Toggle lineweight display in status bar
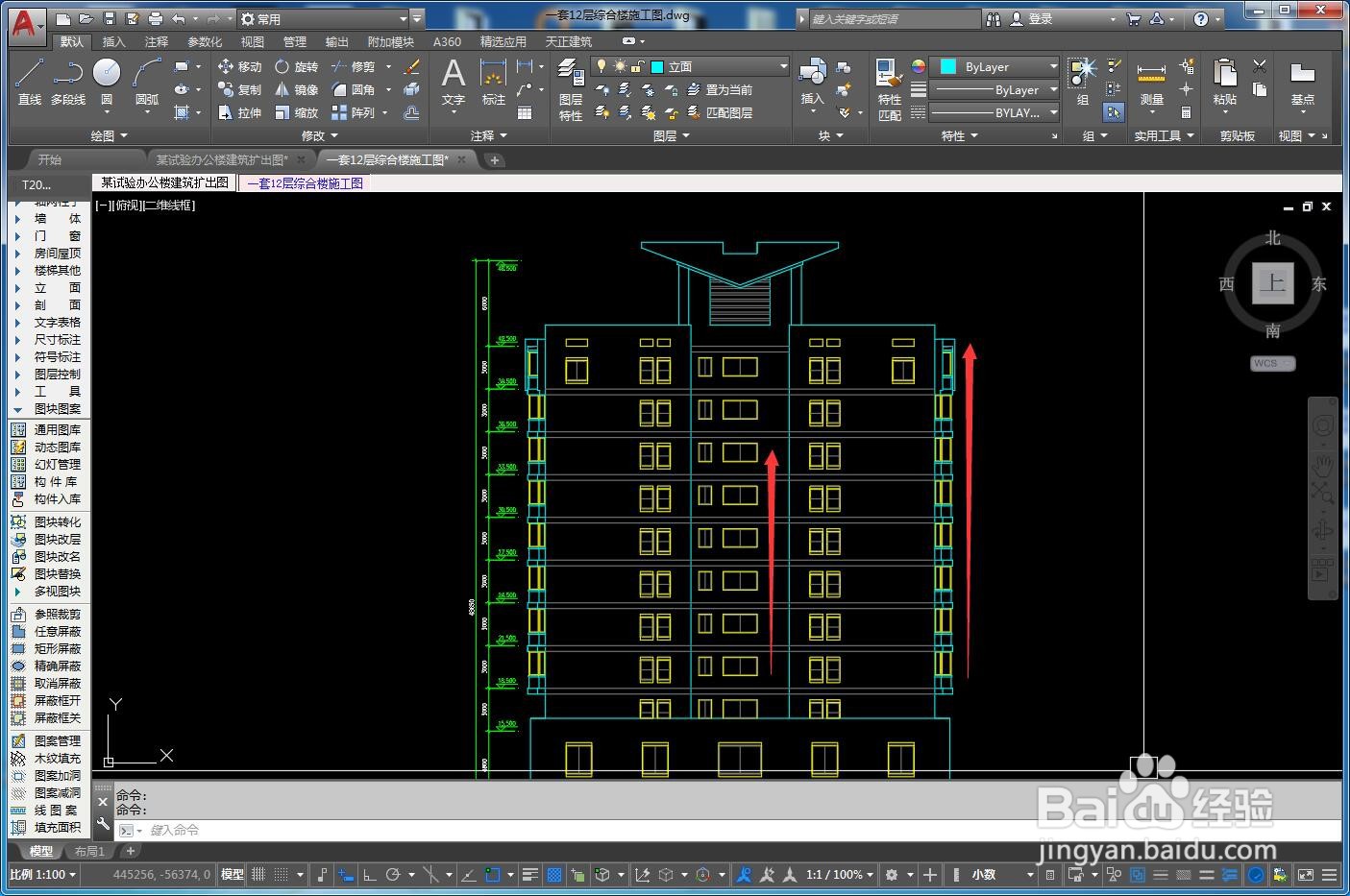1350x896 pixels. (529, 875)
